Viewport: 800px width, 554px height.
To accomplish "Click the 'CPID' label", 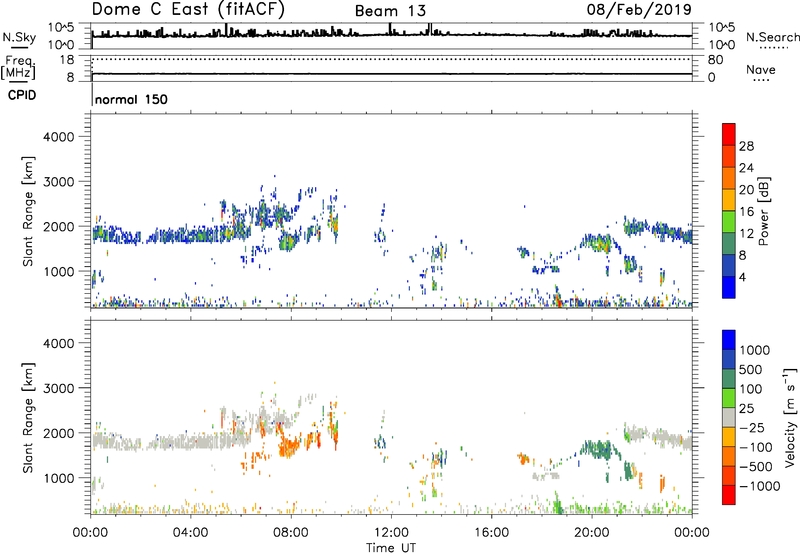I will (x=22, y=95).
